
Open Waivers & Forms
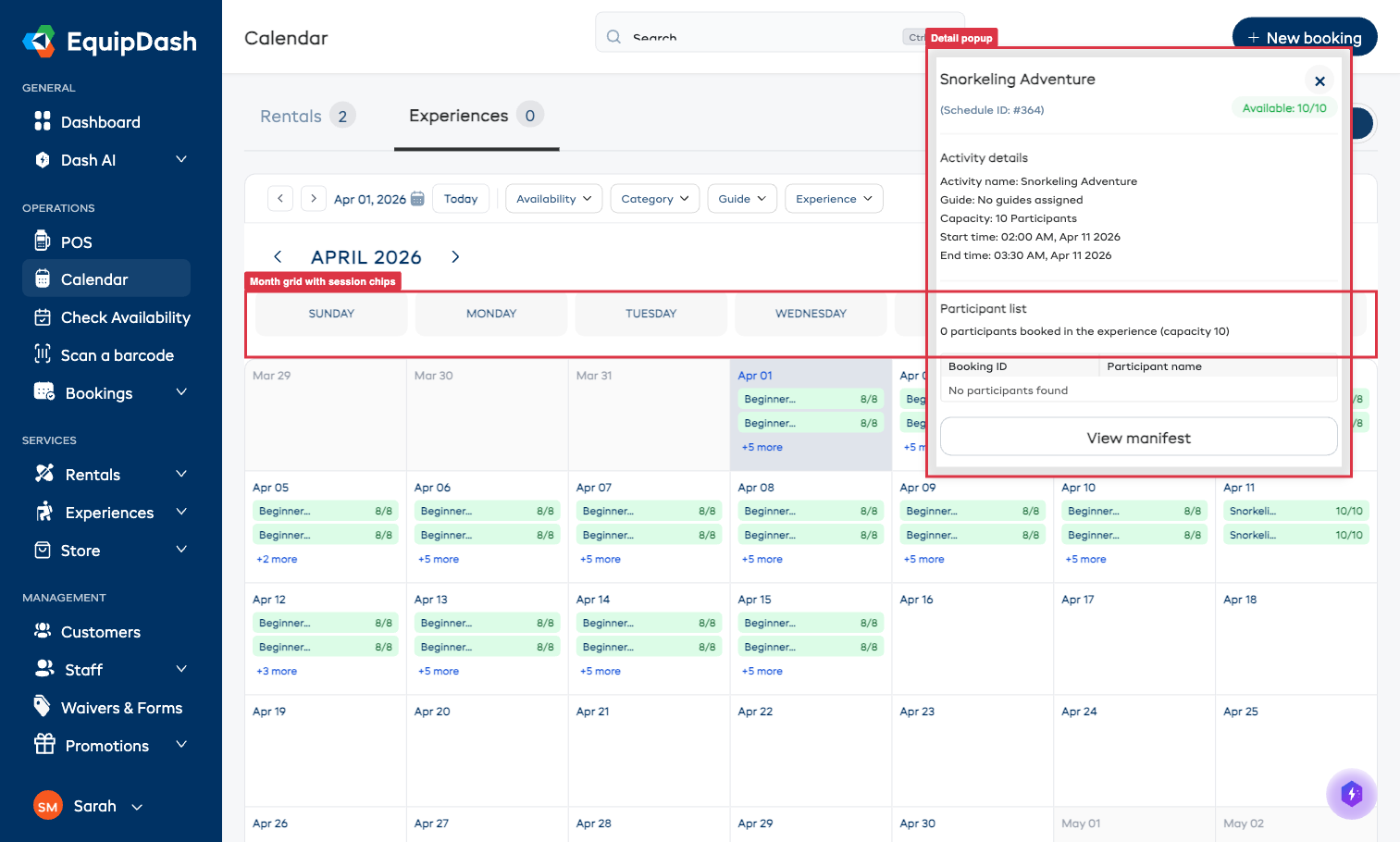pos(121,707)
